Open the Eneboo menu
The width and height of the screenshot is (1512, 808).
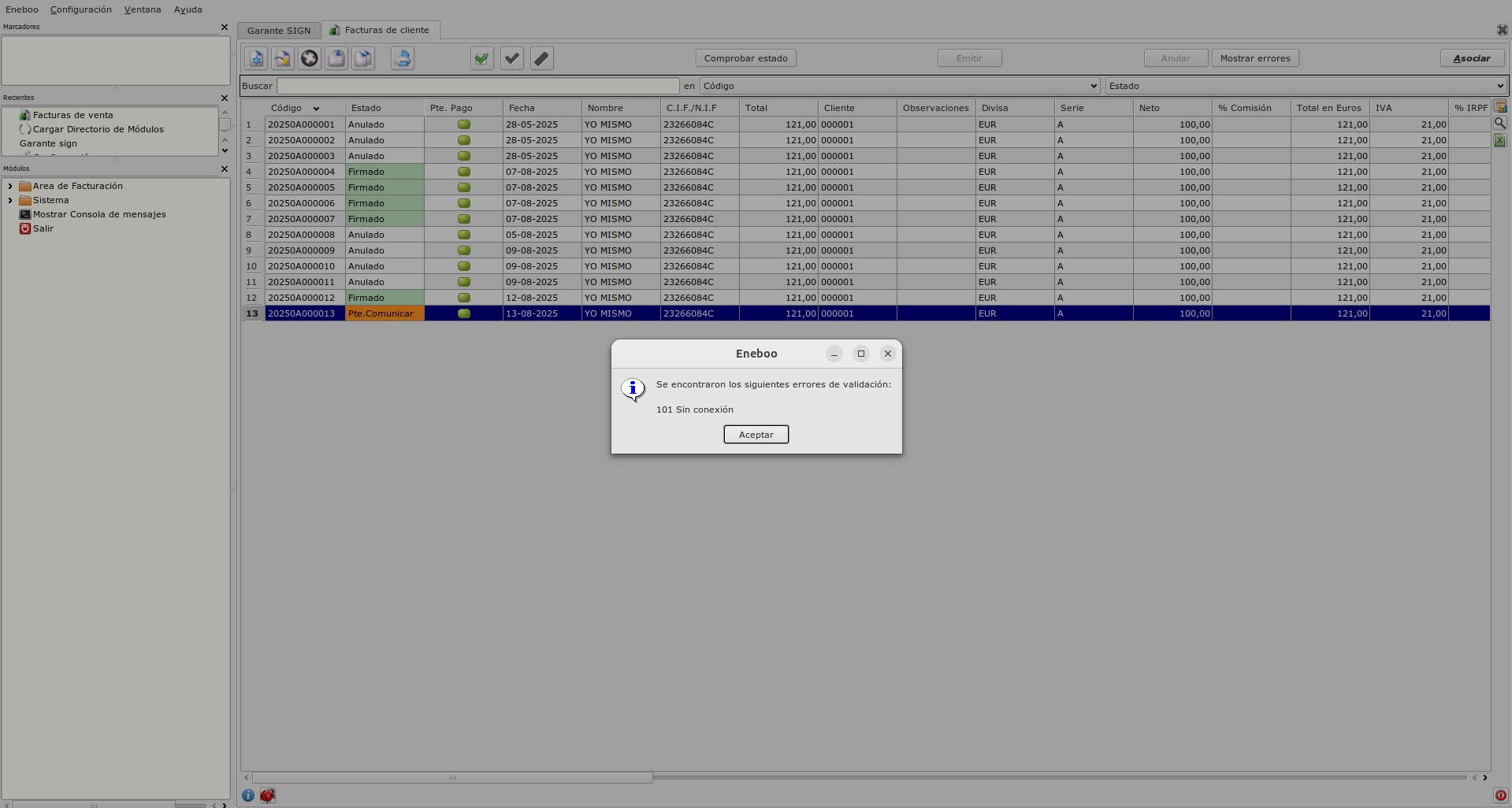(22, 9)
